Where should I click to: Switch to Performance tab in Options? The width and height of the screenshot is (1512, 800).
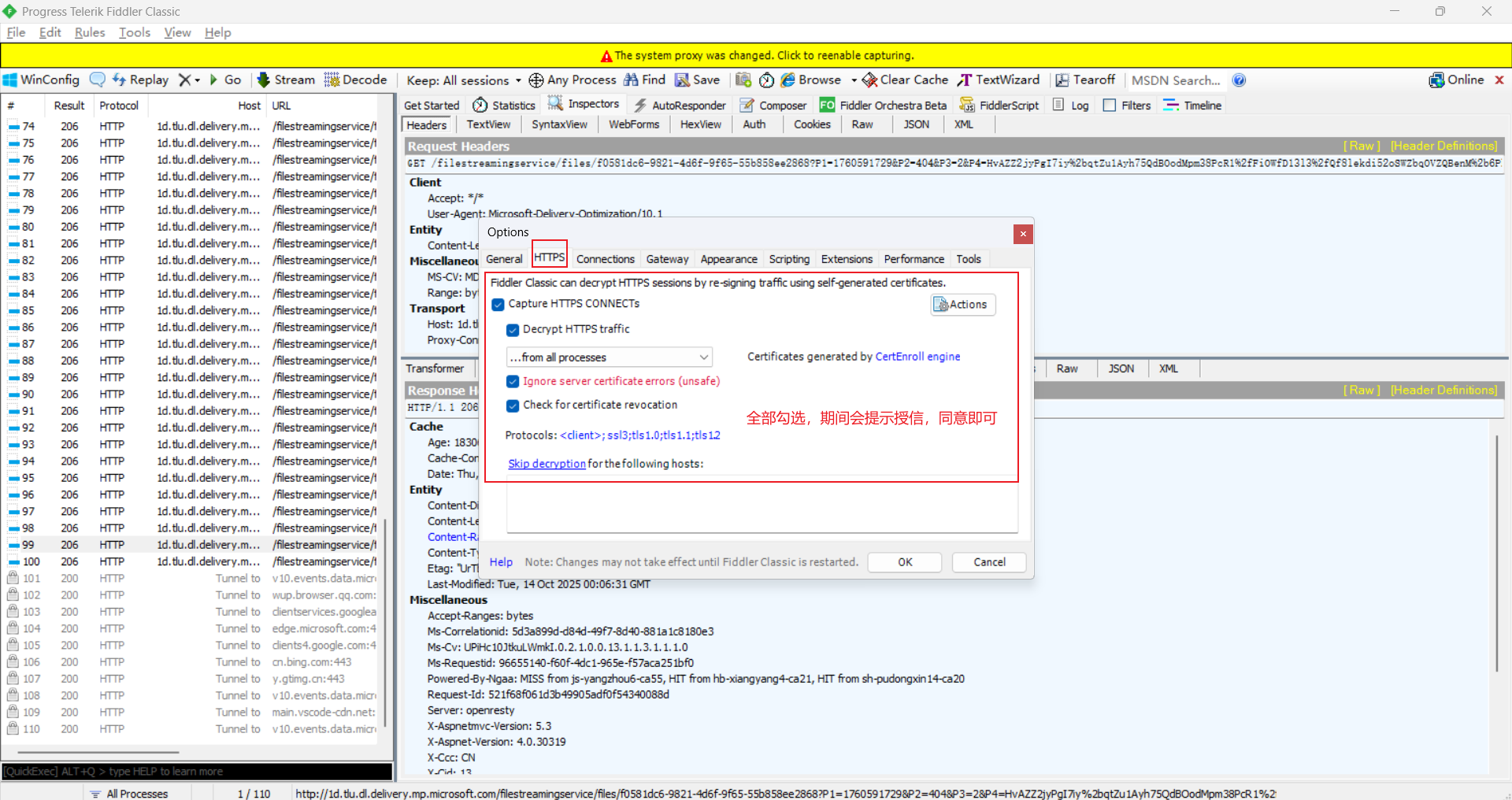[913, 259]
